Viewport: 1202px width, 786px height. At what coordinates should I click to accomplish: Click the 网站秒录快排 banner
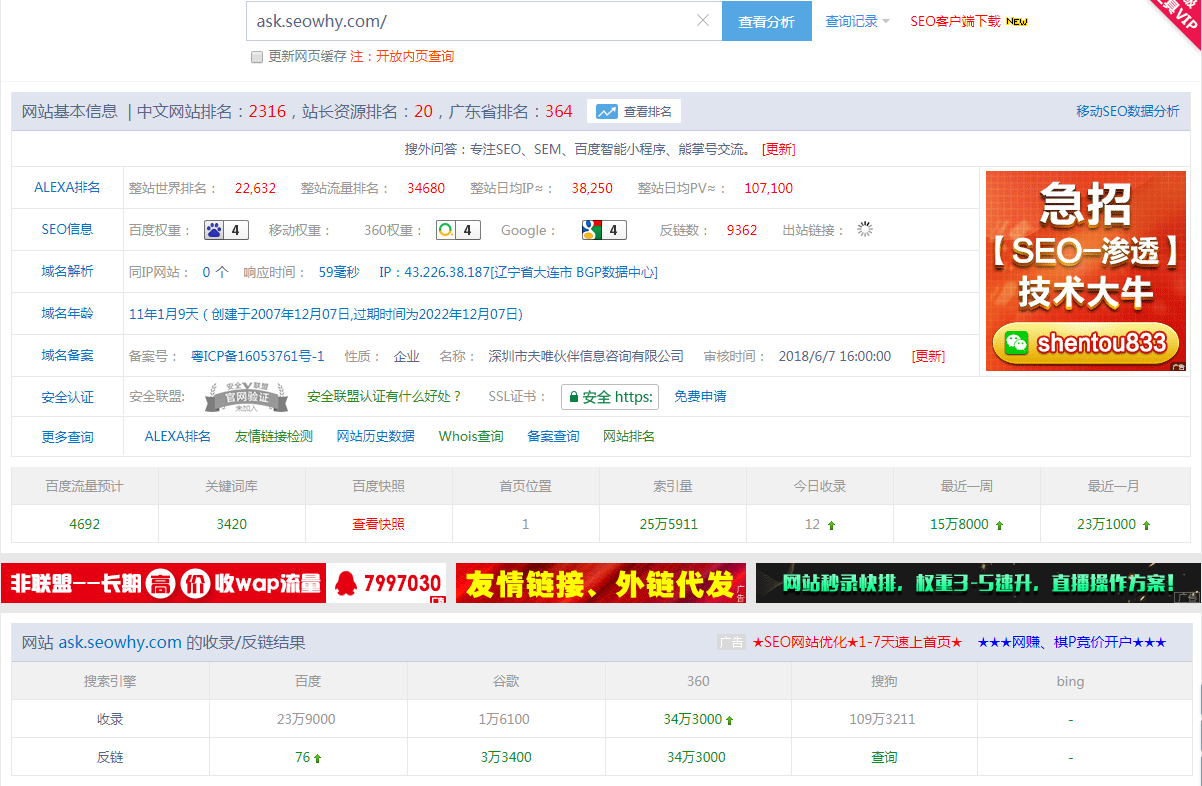click(x=978, y=583)
